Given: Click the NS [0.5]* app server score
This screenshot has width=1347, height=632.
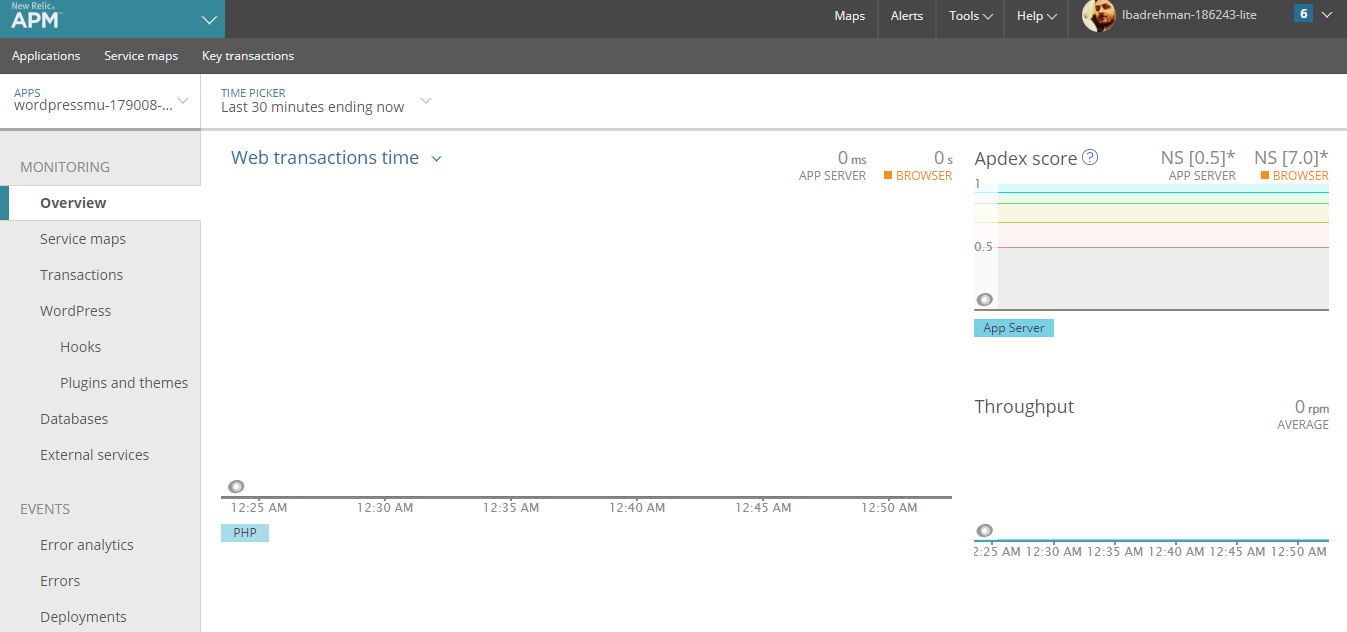Looking at the screenshot, I should point(1198,157).
